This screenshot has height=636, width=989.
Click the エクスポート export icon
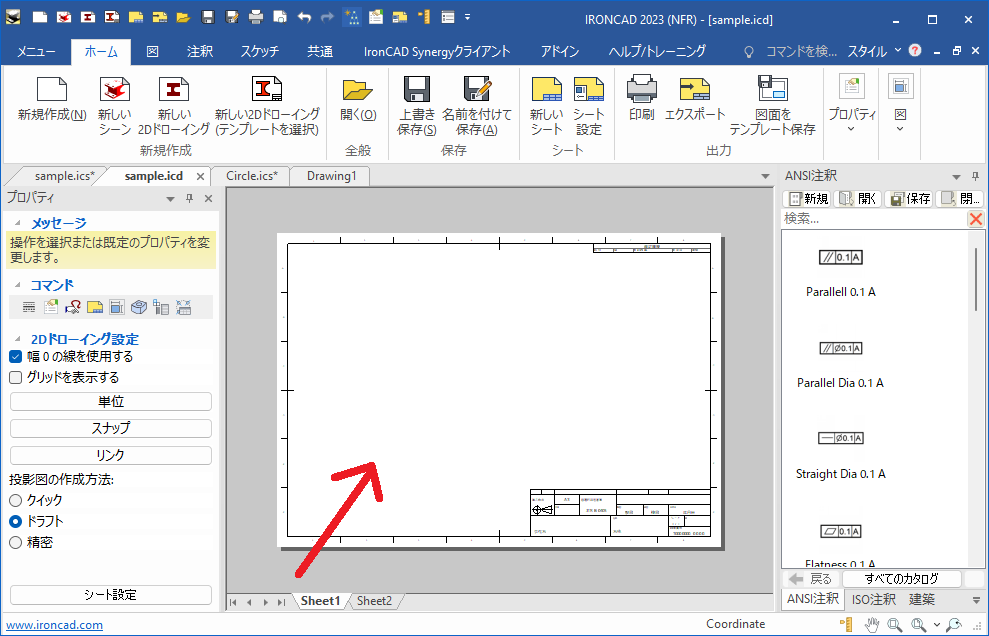694,94
